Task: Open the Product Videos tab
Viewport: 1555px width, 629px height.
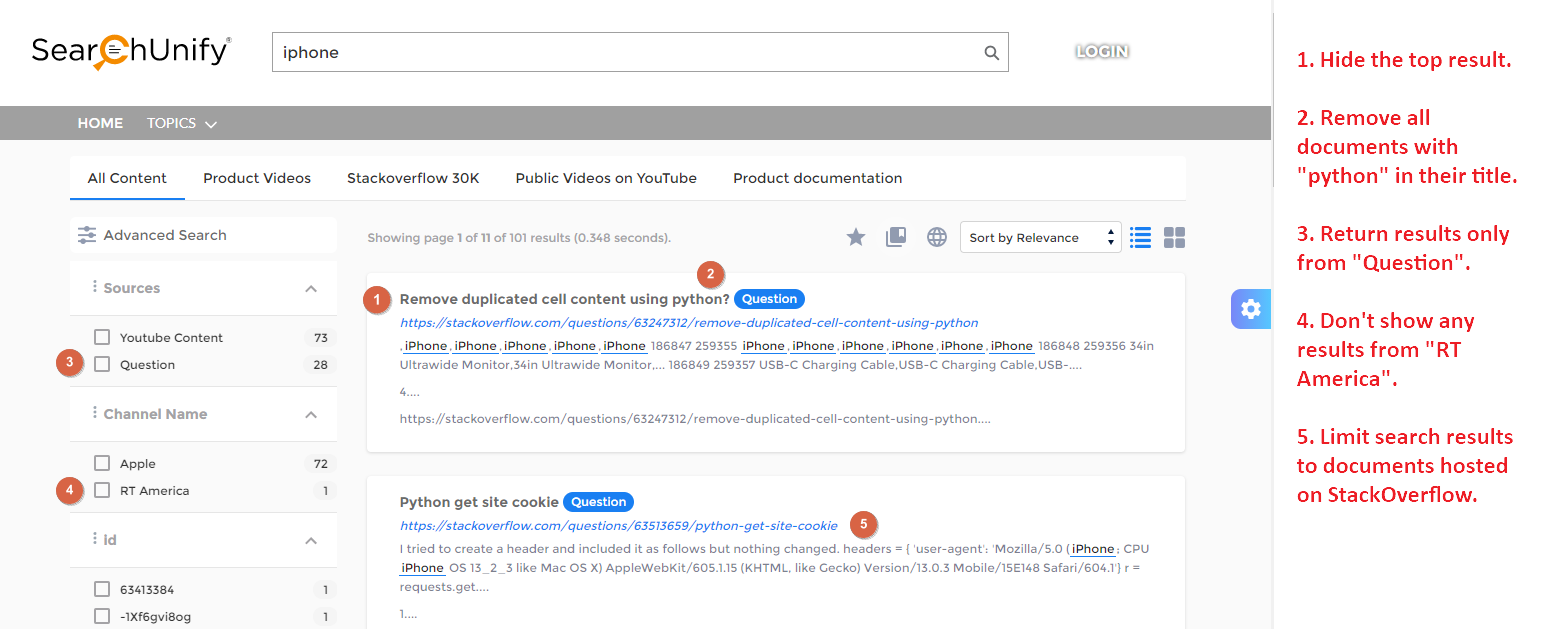Action: pyautogui.click(x=257, y=178)
